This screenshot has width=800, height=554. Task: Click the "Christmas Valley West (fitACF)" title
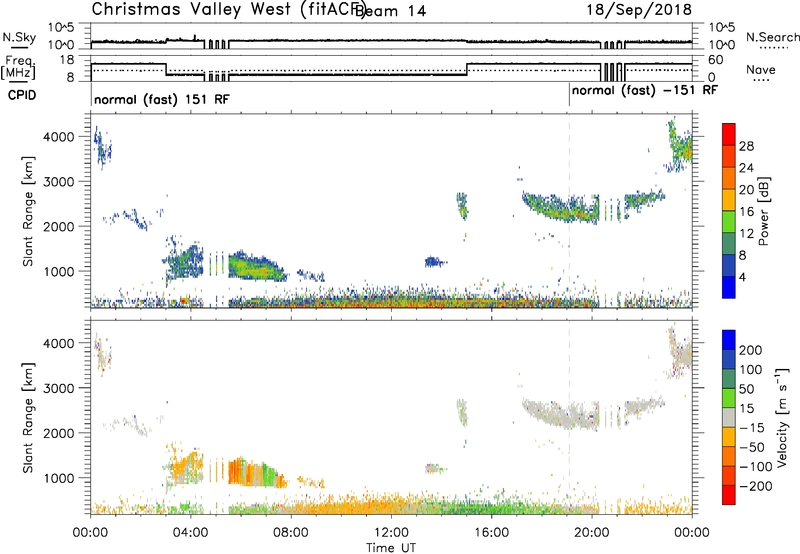[228, 10]
